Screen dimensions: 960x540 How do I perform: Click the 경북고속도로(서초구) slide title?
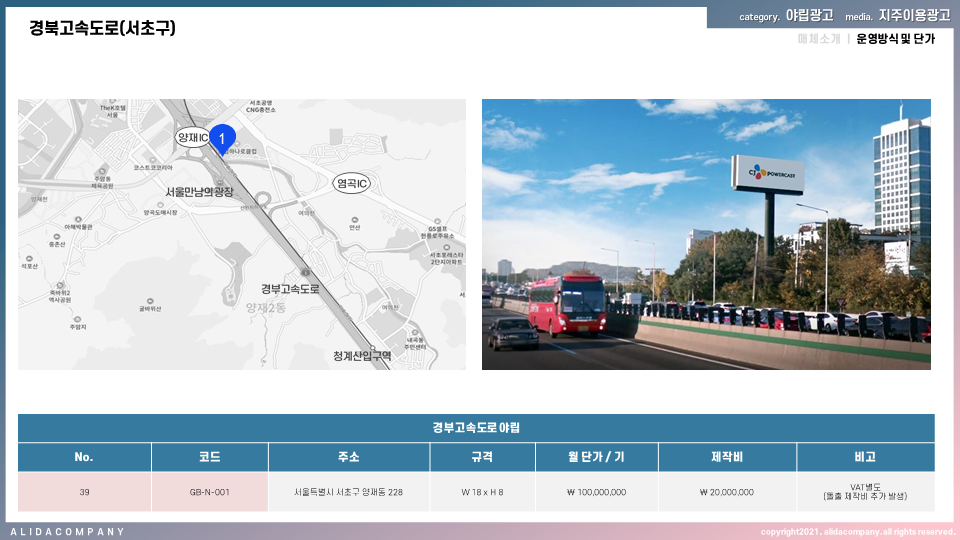(x=103, y=28)
